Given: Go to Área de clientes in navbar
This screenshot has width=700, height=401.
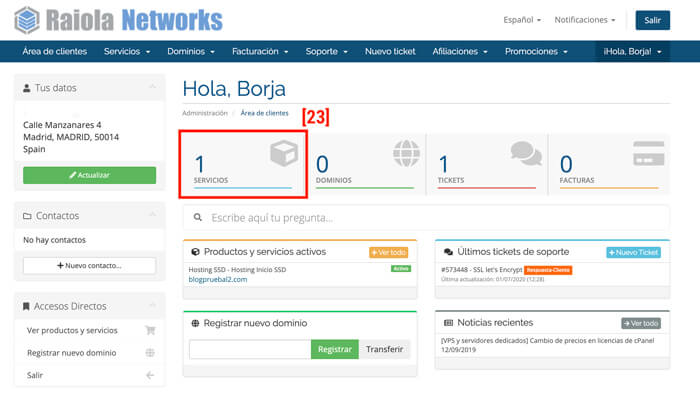Looking at the screenshot, I should click(54, 51).
